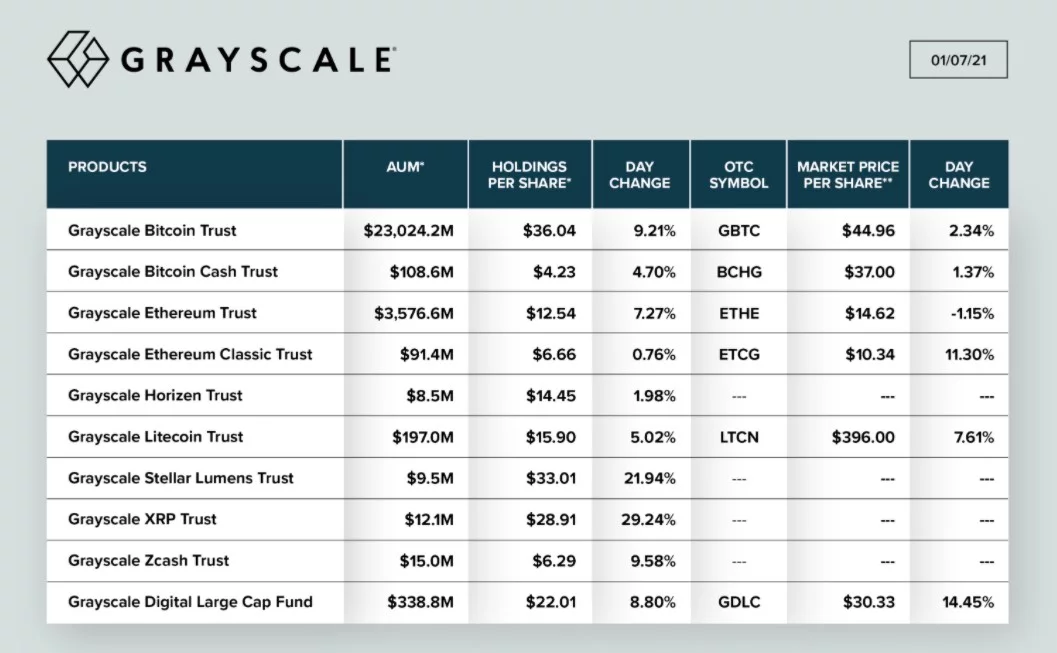Click the OTC Symbol column header
This screenshot has width=1057, height=653.
738,175
